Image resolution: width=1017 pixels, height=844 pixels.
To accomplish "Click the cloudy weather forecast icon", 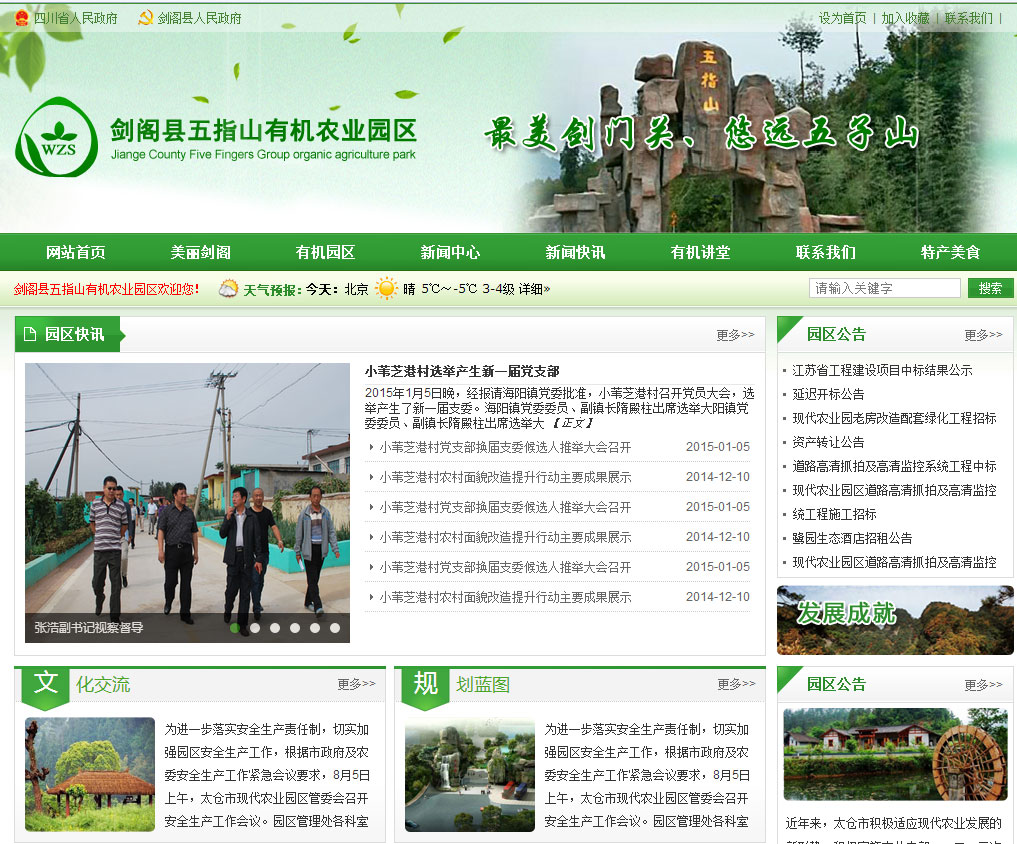I will tap(228, 288).
